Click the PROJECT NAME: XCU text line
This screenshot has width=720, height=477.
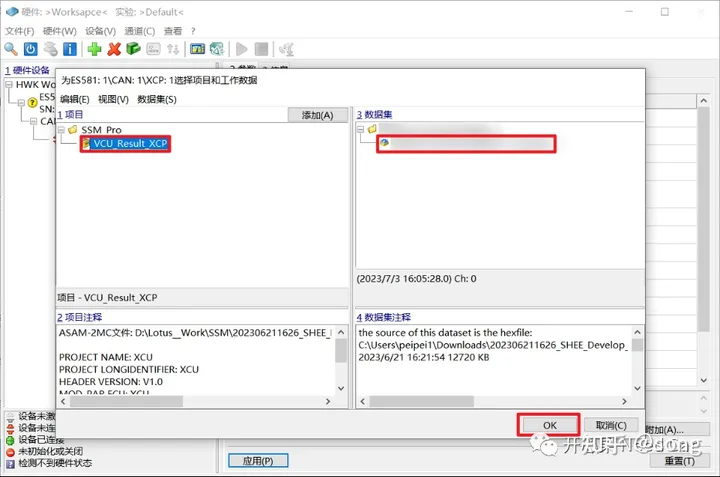[106, 357]
